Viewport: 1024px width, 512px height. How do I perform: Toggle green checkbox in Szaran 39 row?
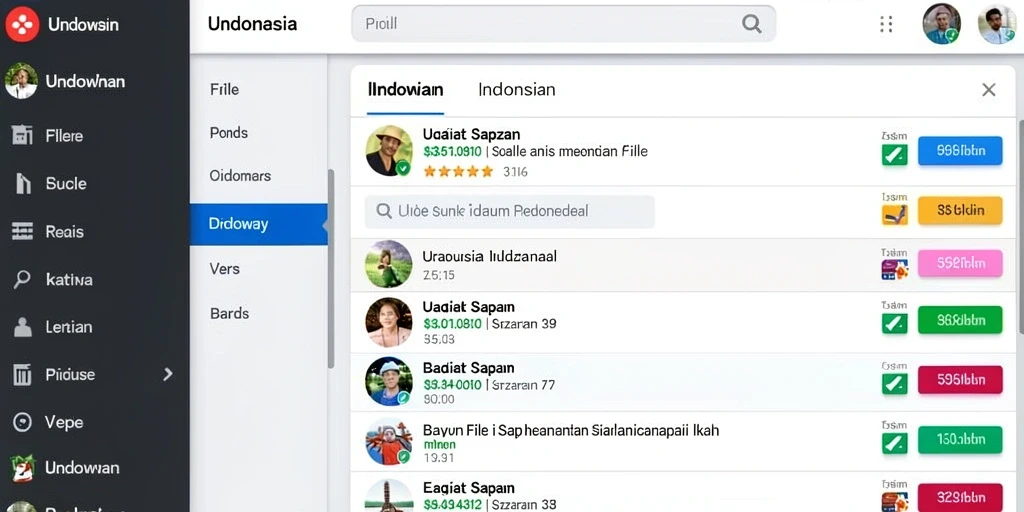(x=895, y=323)
